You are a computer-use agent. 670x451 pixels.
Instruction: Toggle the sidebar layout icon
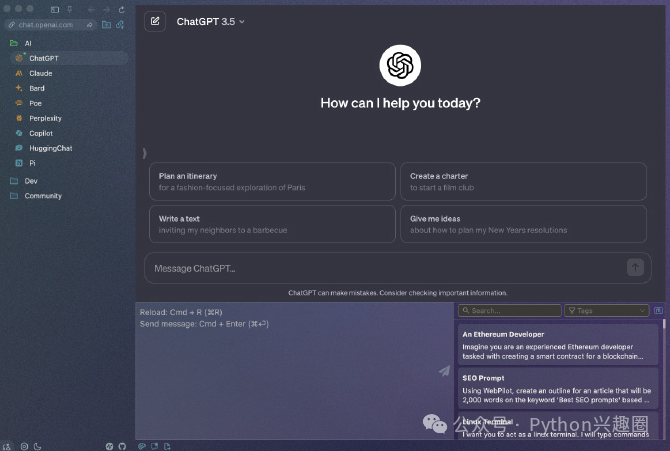pyautogui.click(x=55, y=9)
